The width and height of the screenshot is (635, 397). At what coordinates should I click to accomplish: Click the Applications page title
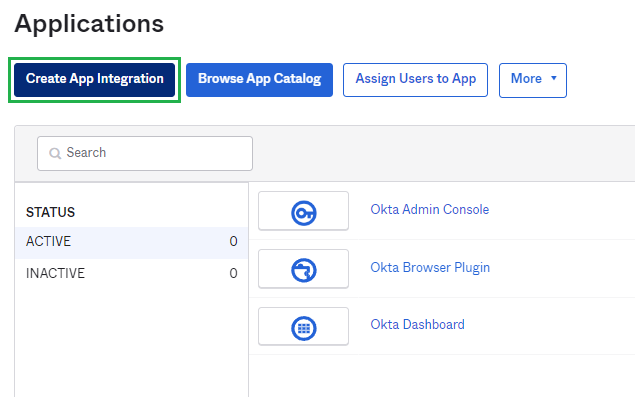tap(89, 23)
